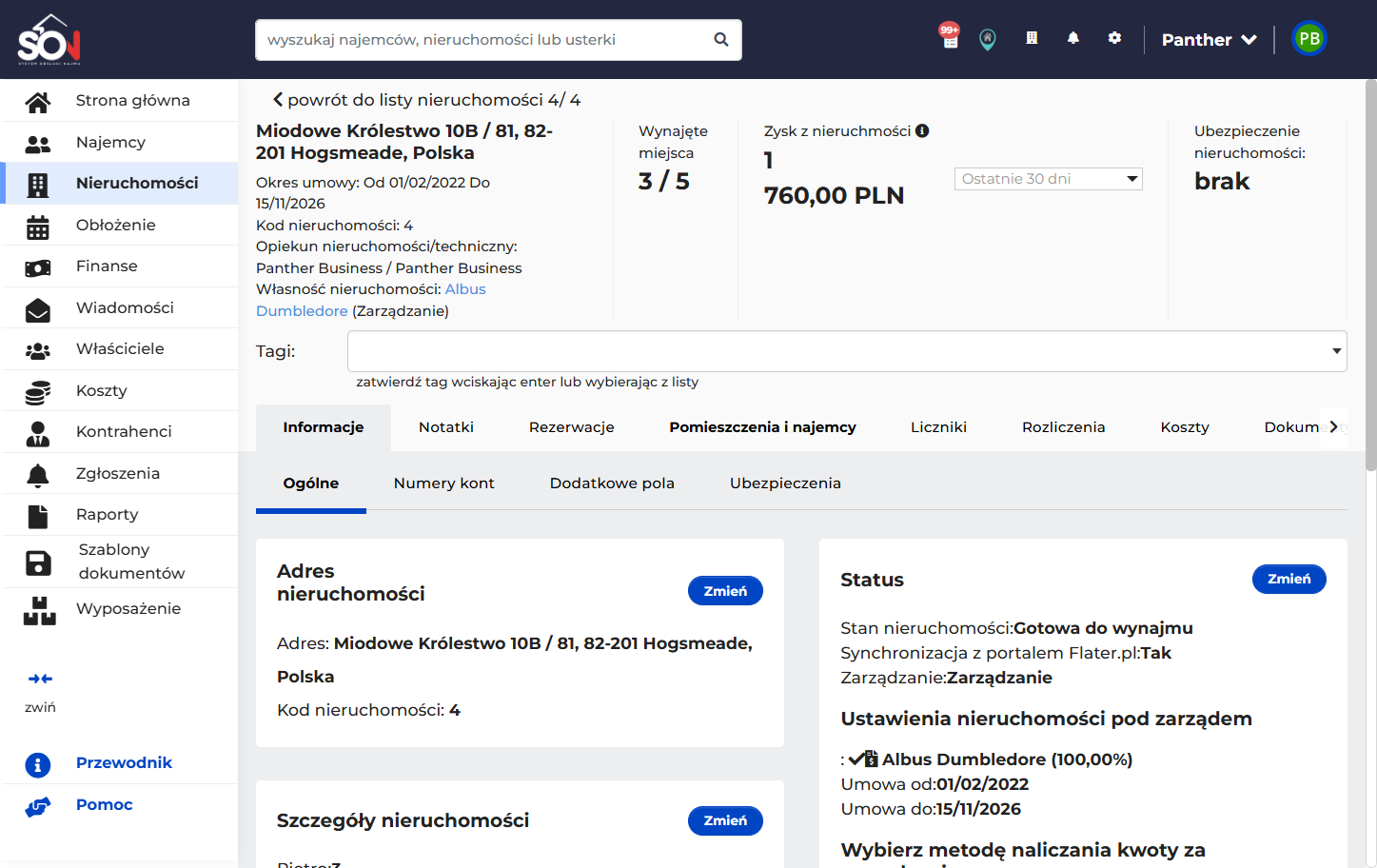The width and height of the screenshot is (1377, 868).
Task: Expand the Ostatnie 30 dni dropdown
Action: pyautogui.click(x=1048, y=179)
